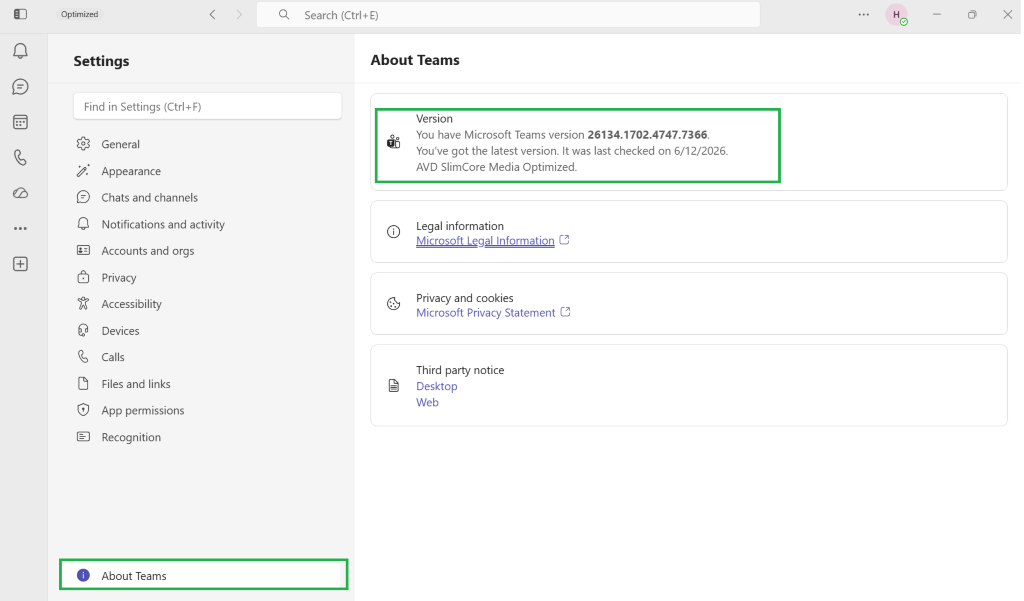Focus the Search (Ctrl+E) box
This screenshot has height=601, width=1024.
click(x=508, y=14)
